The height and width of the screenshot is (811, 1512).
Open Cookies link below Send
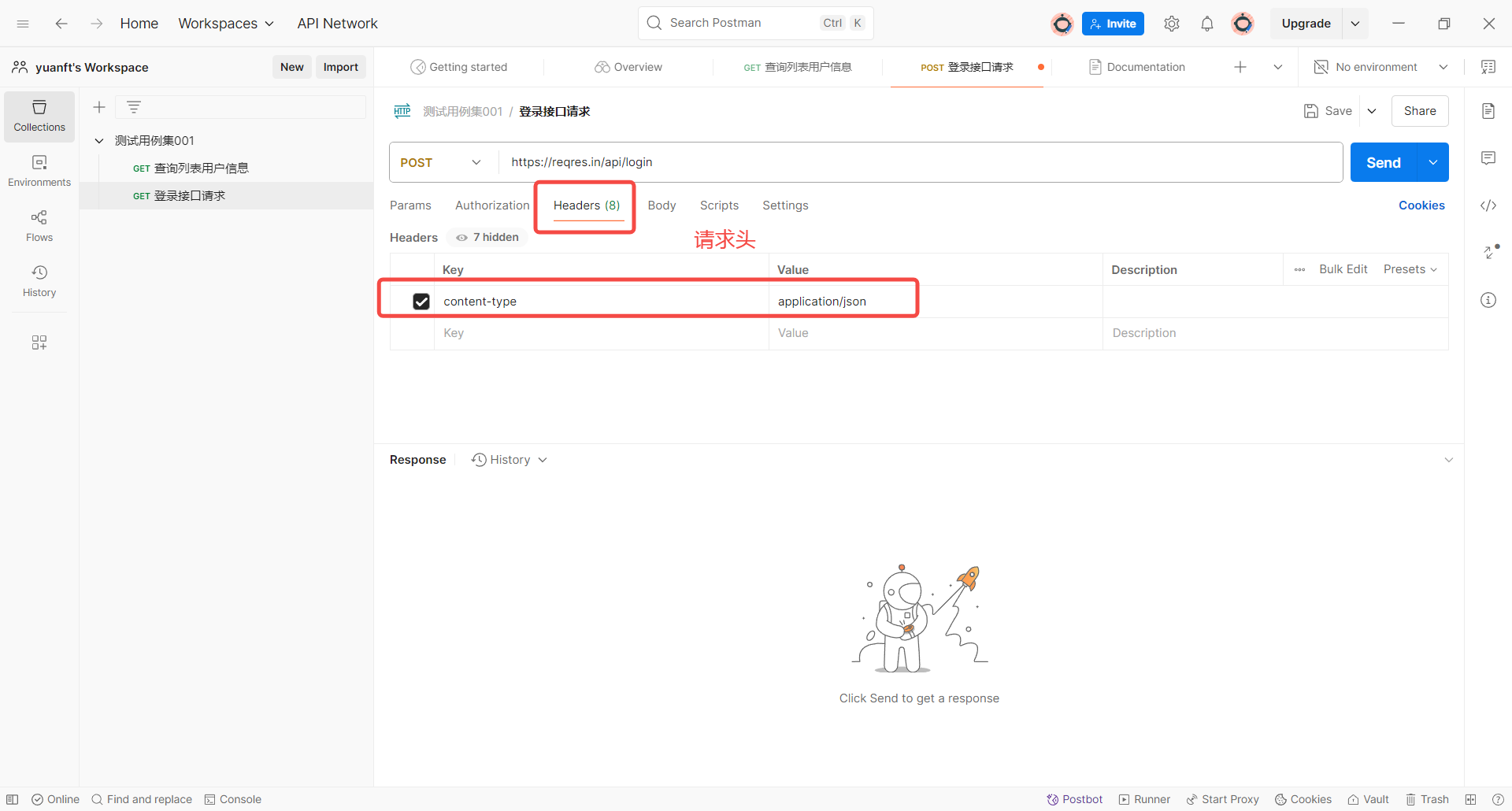1421,206
